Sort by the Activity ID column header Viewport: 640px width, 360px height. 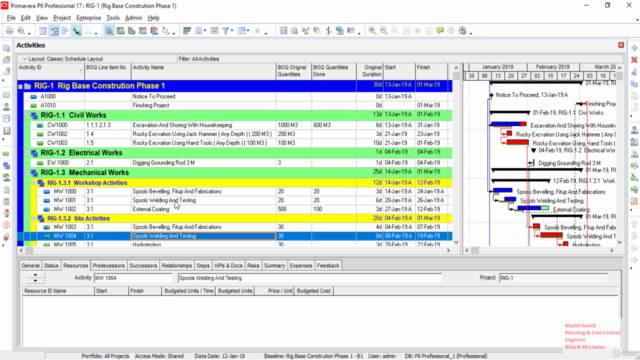(x=51, y=71)
